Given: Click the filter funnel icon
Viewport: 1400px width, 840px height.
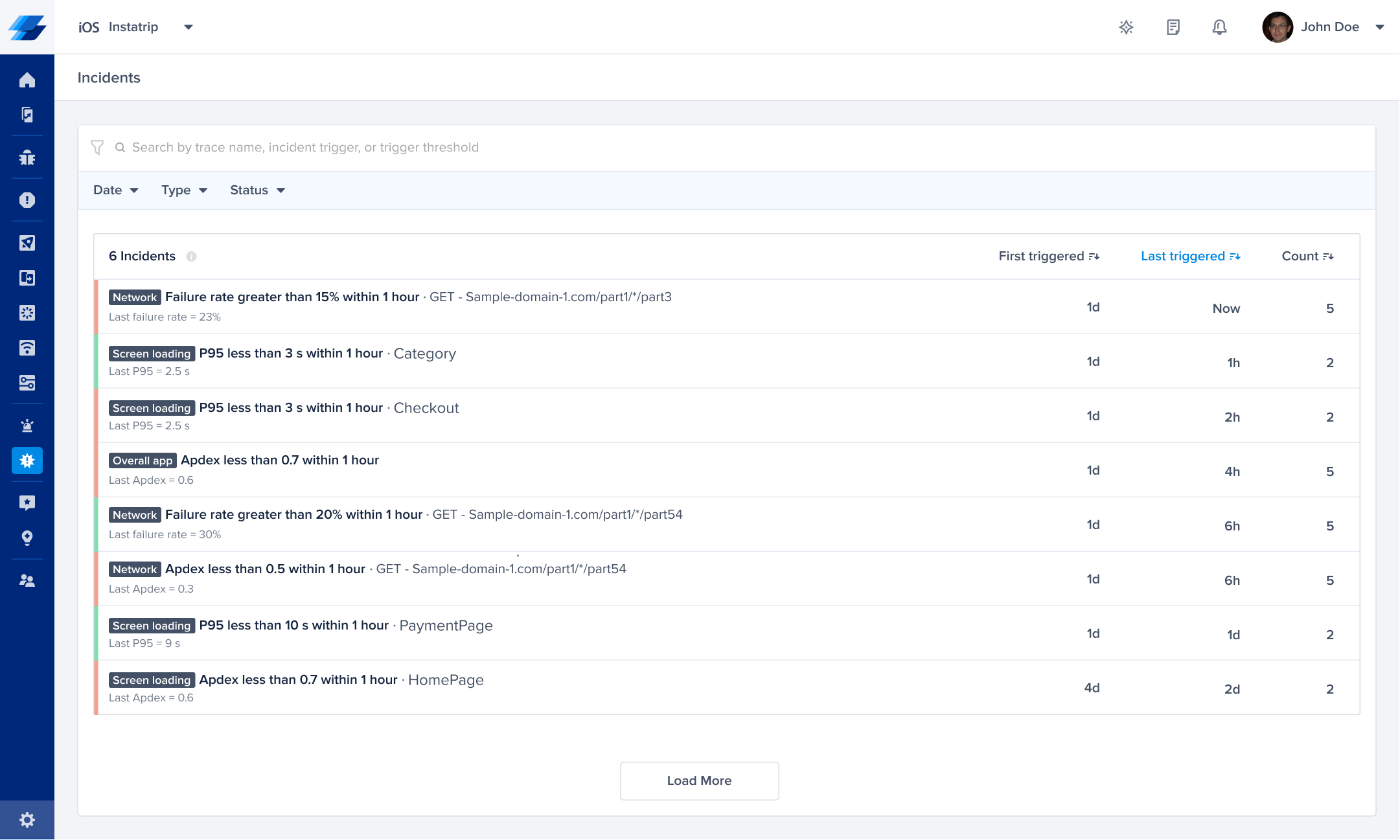Looking at the screenshot, I should tap(97, 148).
